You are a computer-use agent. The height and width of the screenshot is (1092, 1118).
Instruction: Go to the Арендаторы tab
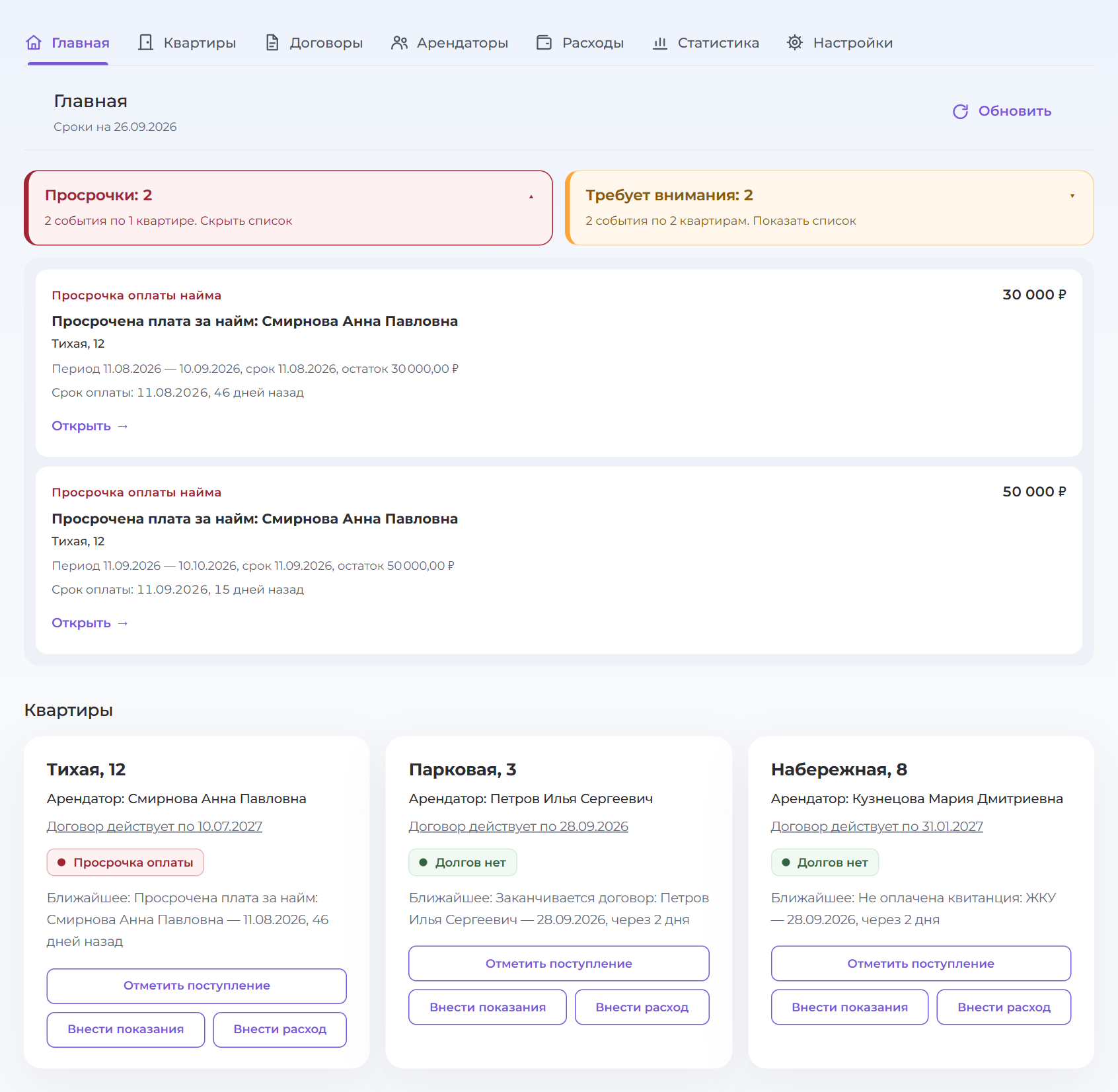[x=450, y=43]
